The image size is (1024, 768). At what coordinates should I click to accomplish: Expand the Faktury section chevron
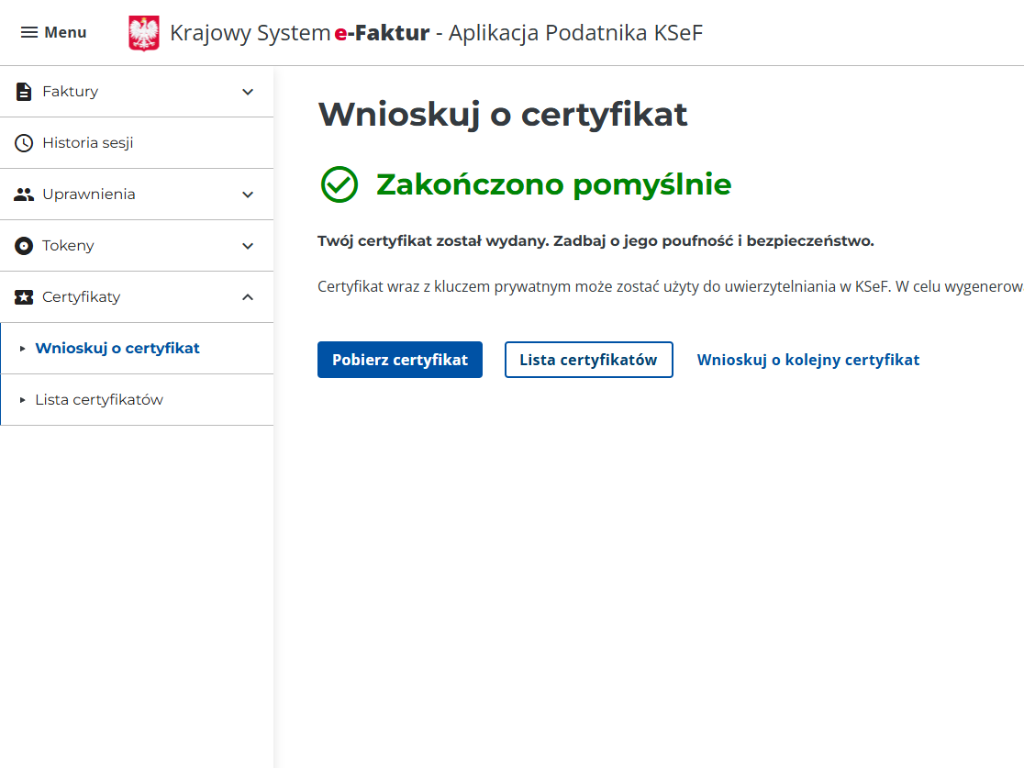pos(248,92)
